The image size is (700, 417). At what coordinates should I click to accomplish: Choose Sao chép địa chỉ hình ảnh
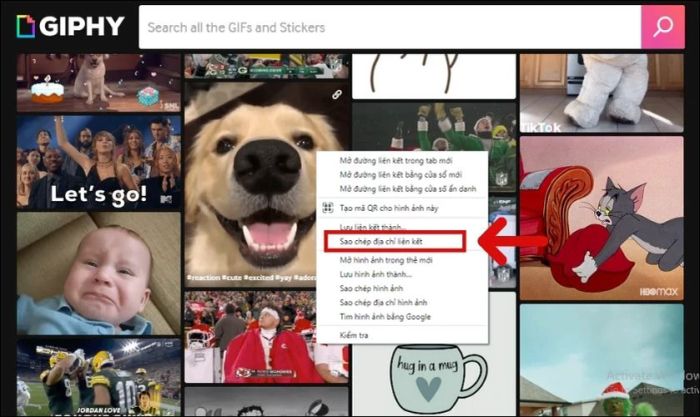[x=383, y=303]
